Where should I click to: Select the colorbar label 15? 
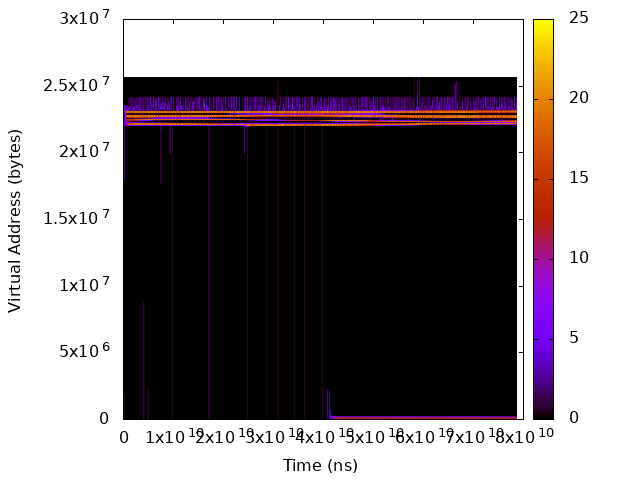click(579, 178)
